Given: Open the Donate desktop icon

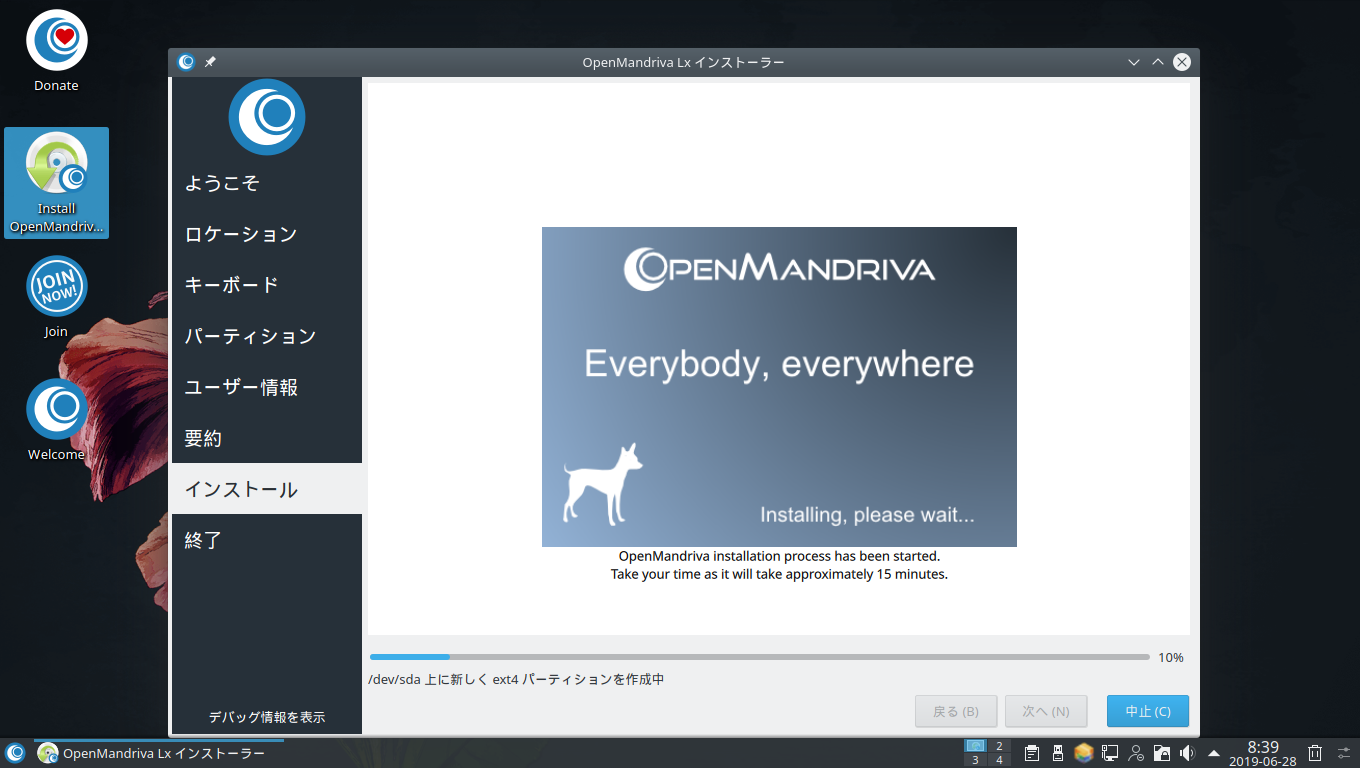Looking at the screenshot, I should tap(56, 52).
